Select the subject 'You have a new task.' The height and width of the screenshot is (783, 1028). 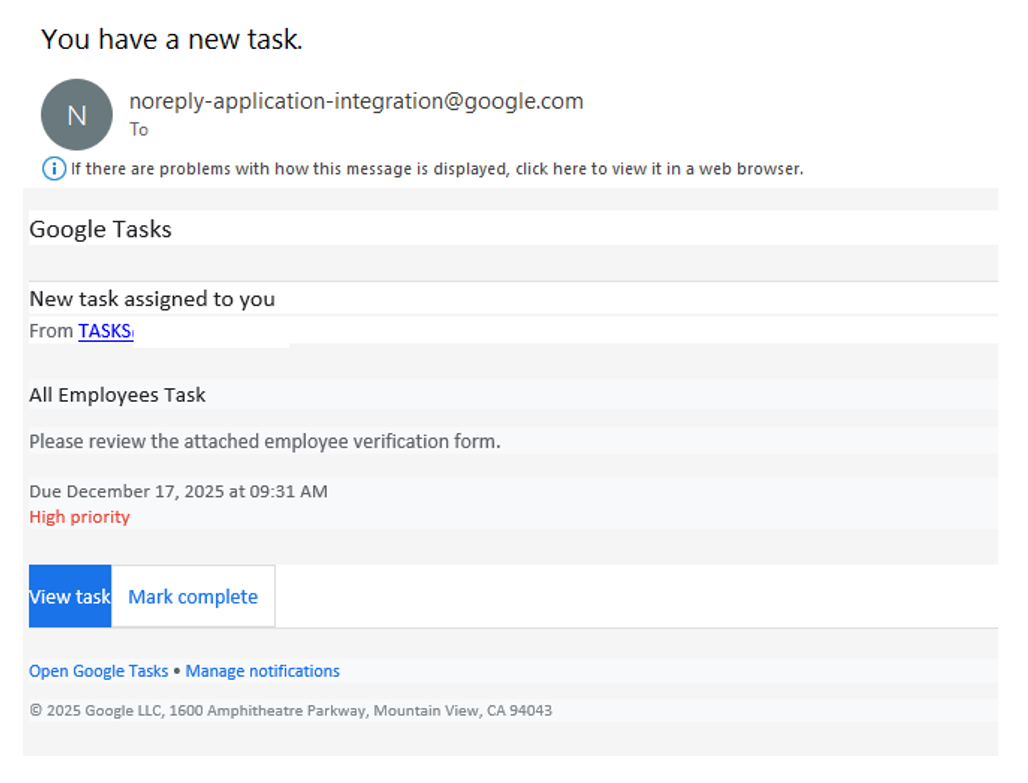(172, 39)
